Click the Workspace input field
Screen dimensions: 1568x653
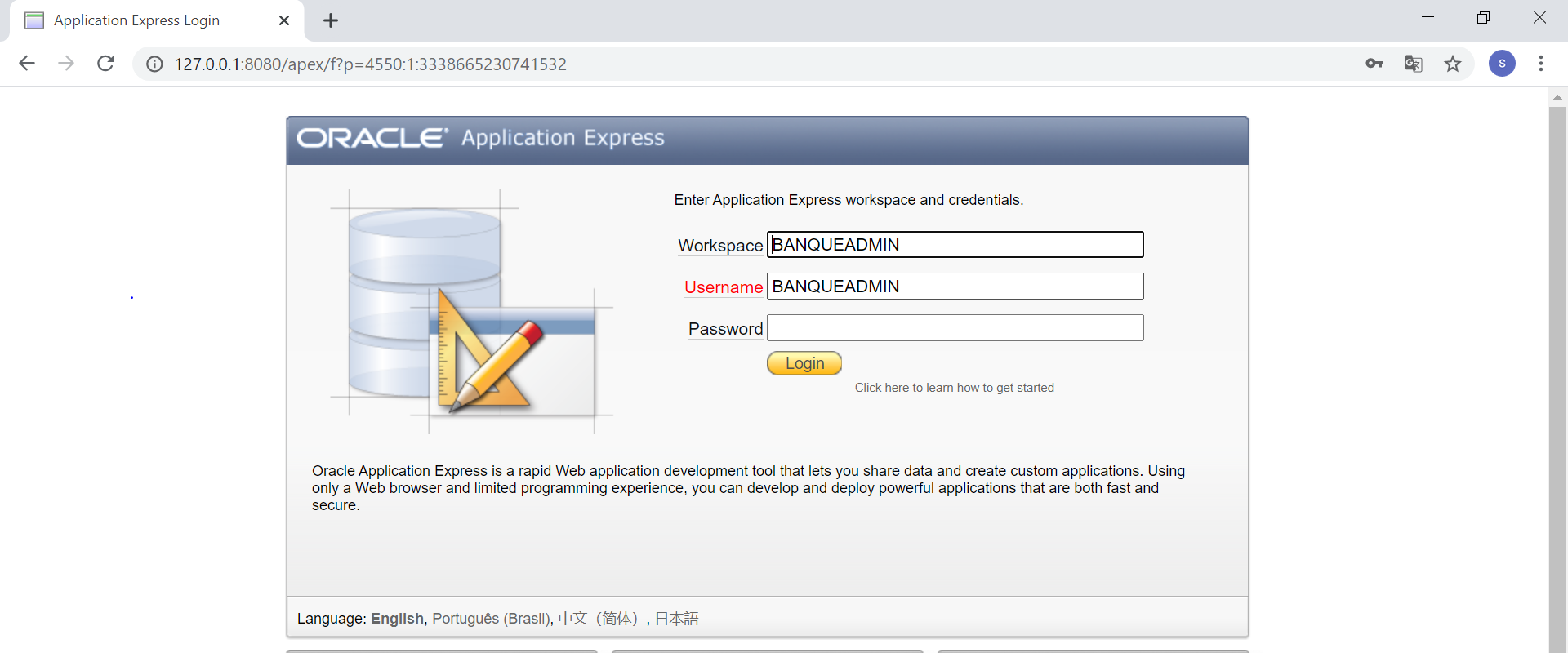click(x=955, y=245)
